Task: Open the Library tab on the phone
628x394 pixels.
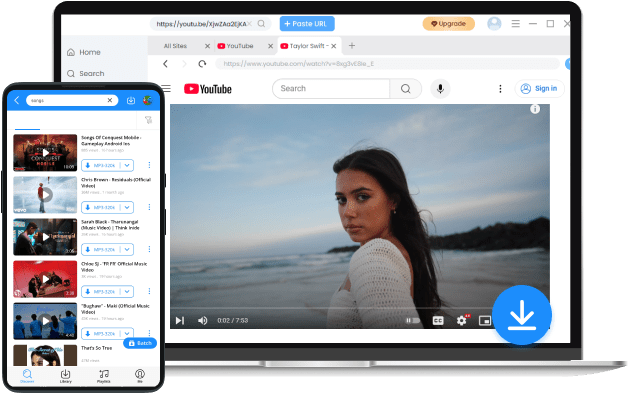Action: [x=65, y=376]
